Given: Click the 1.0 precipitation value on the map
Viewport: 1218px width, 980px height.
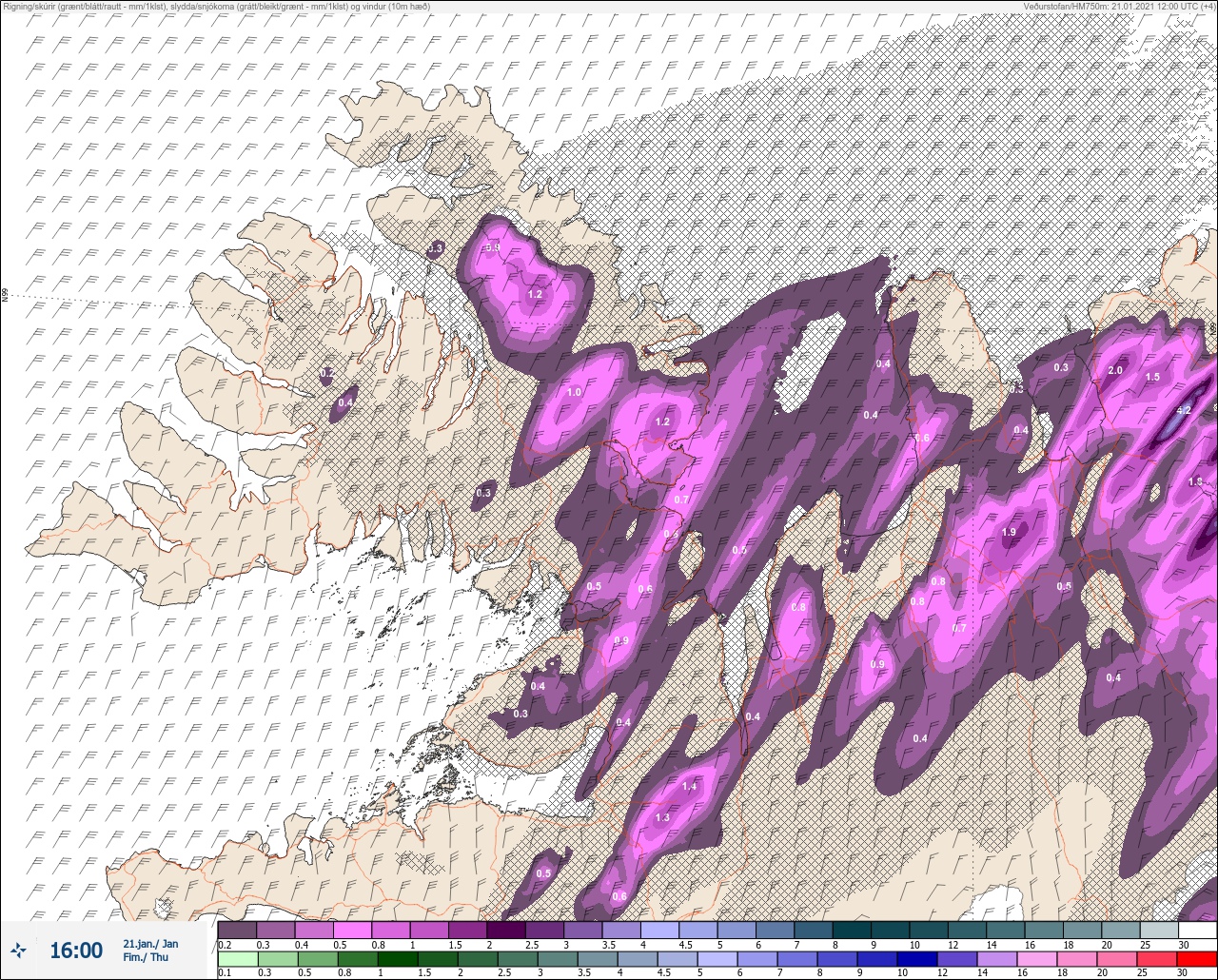Looking at the screenshot, I should pos(574,392).
